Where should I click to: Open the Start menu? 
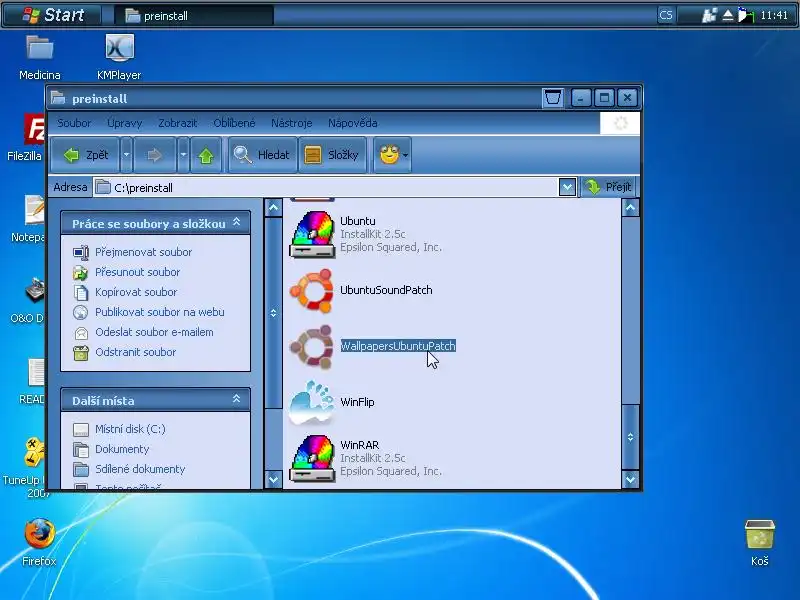pyautogui.click(x=53, y=15)
